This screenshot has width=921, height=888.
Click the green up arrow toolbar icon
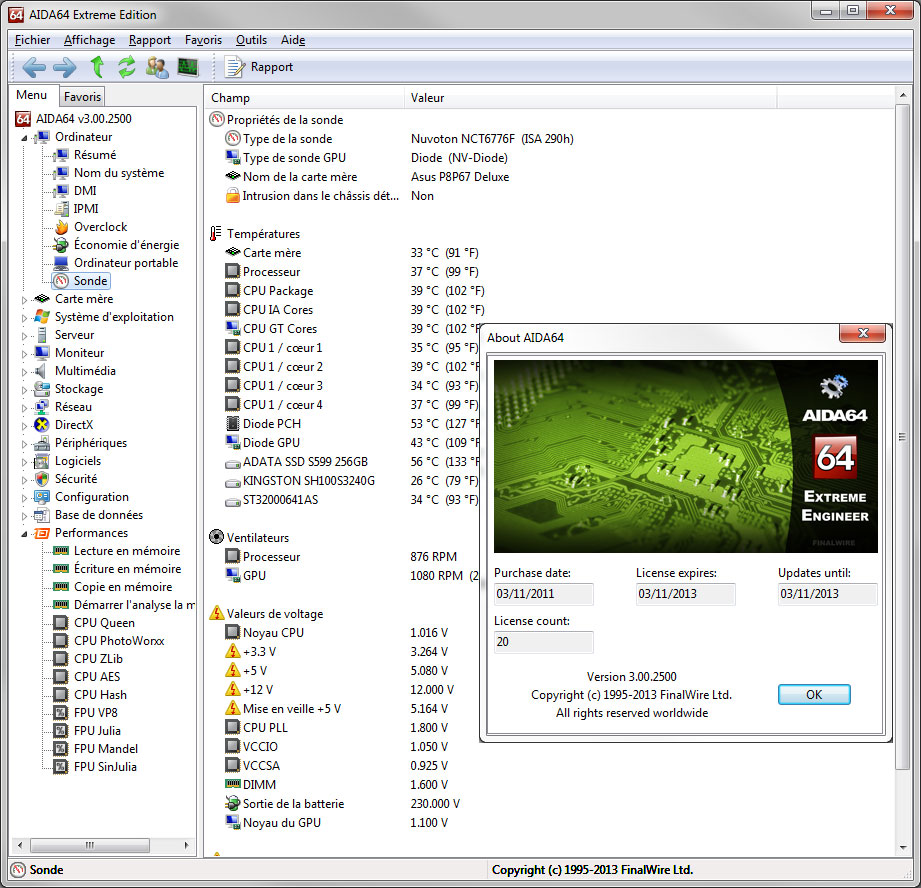click(97, 67)
